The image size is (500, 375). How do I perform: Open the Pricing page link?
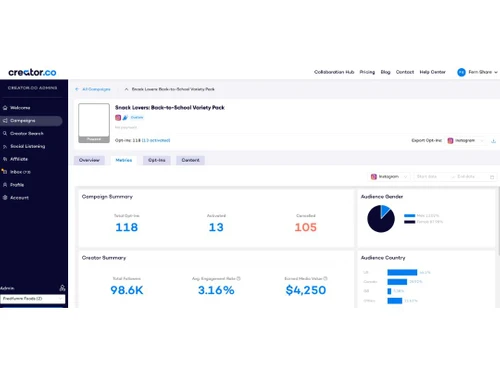(367, 72)
